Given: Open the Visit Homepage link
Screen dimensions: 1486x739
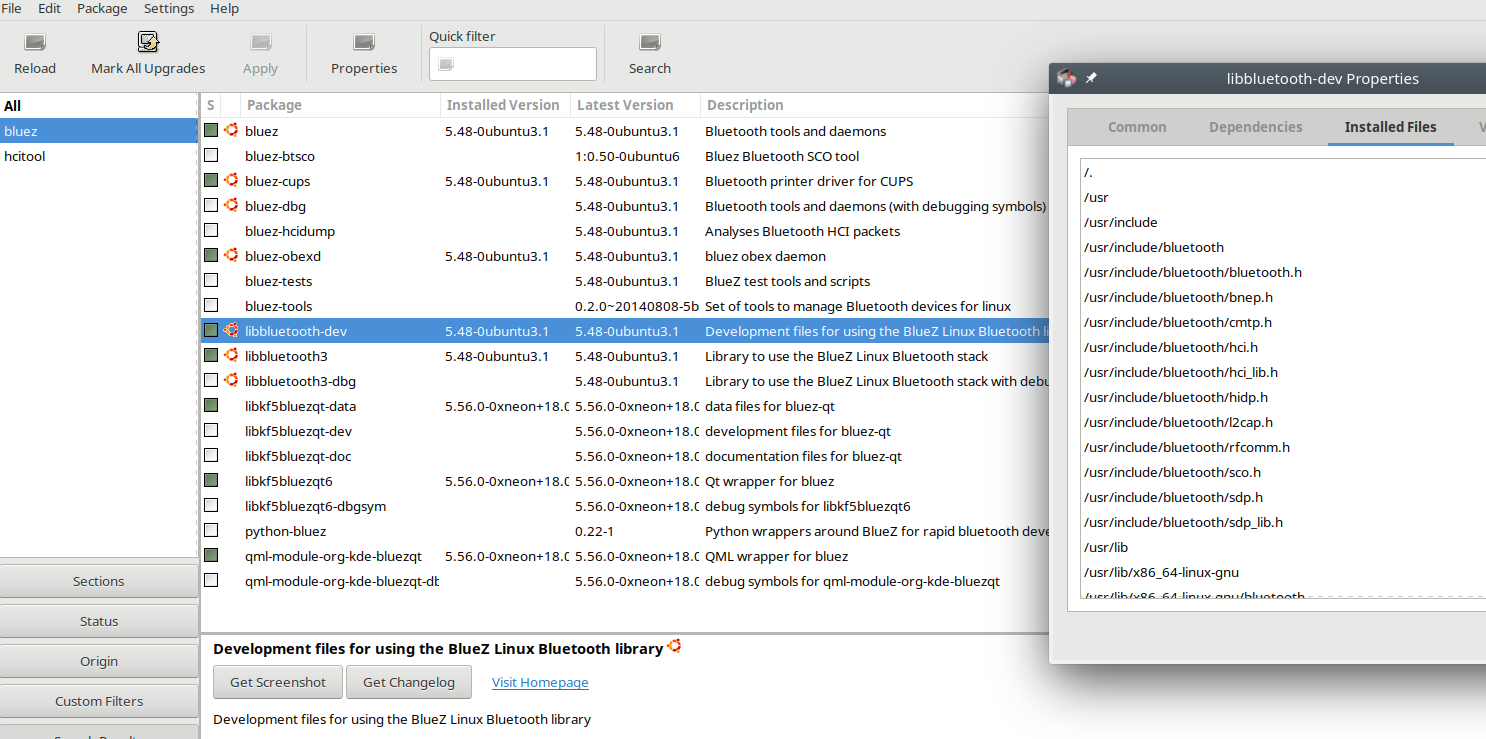Looking at the screenshot, I should click(x=540, y=682).
